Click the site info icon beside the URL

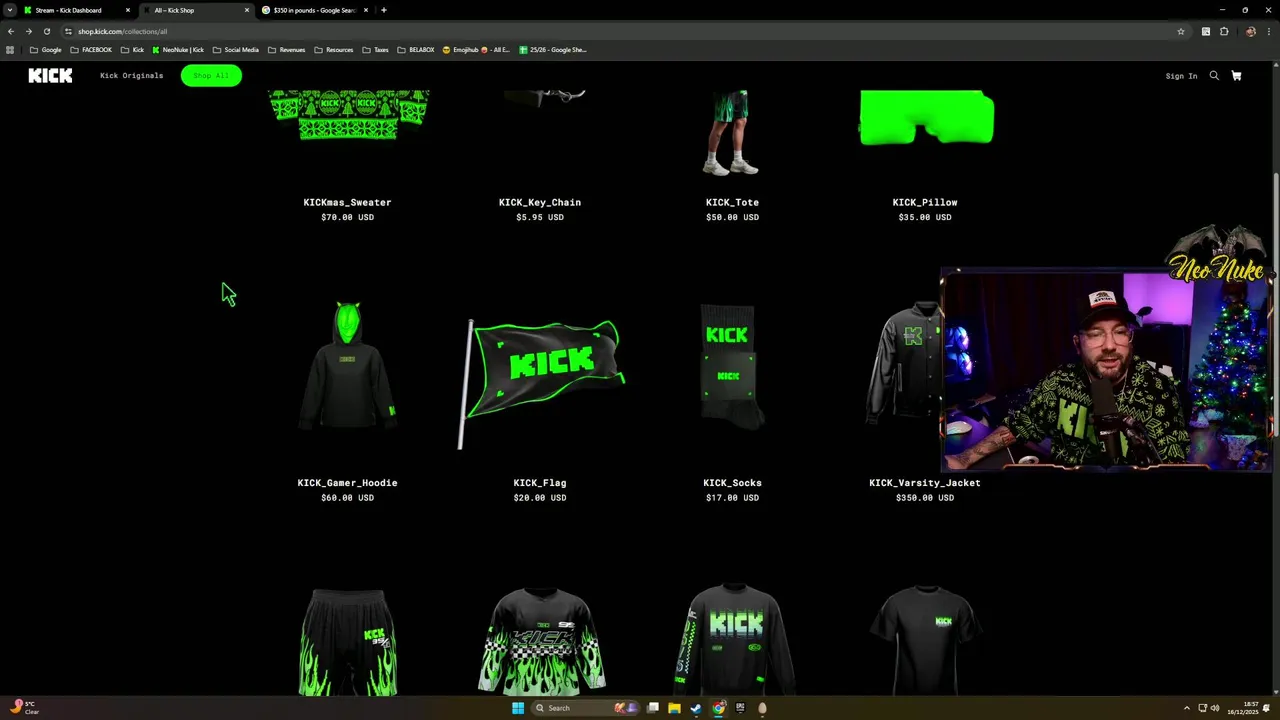tap(68, 31)
